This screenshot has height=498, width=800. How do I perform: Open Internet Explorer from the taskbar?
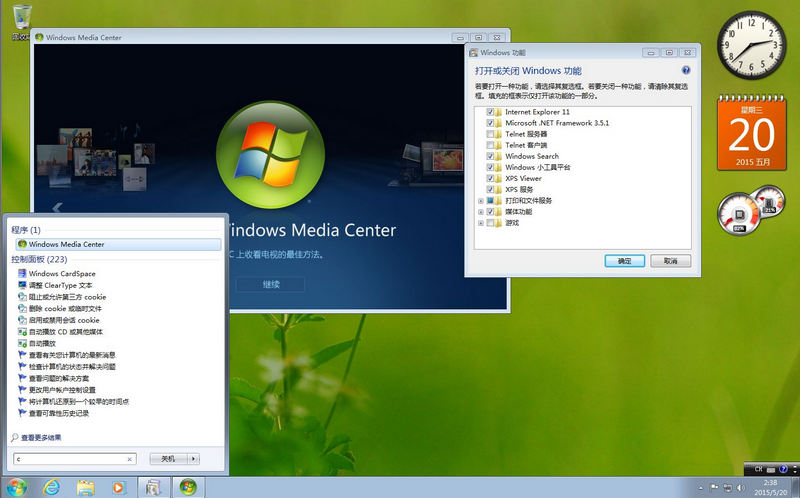52,487
